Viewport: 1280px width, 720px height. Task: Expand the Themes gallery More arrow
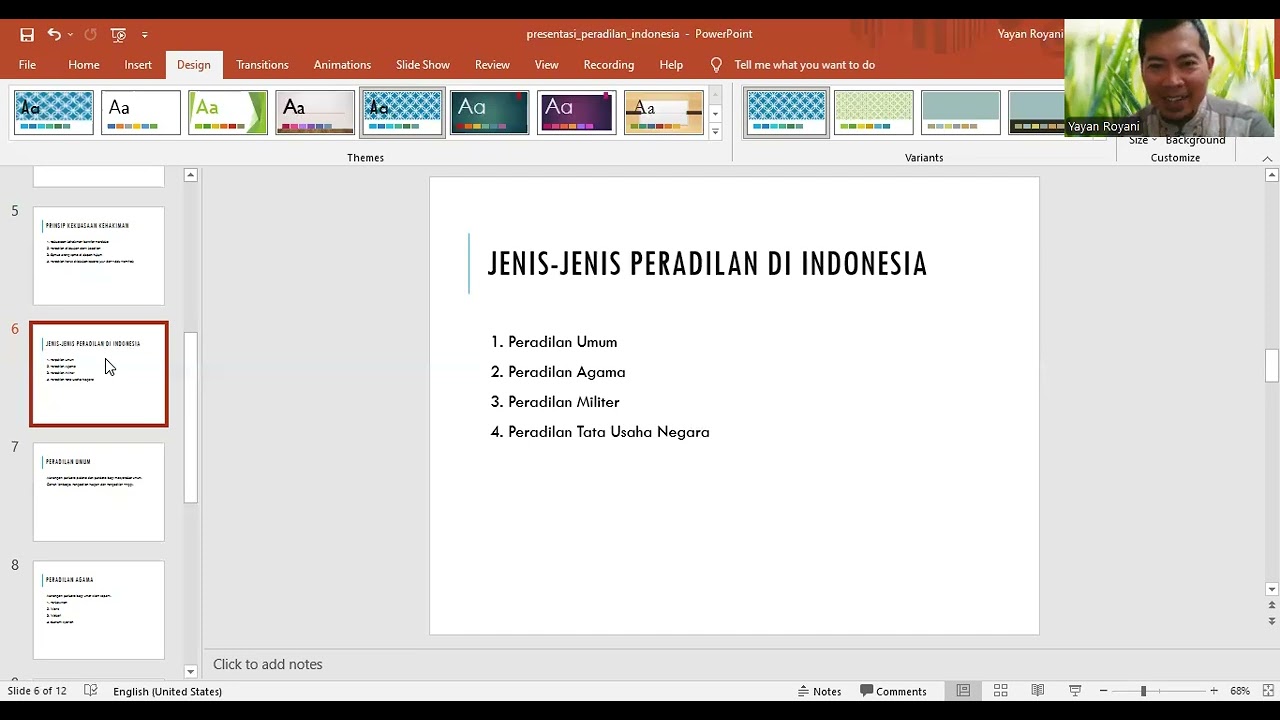715,131
